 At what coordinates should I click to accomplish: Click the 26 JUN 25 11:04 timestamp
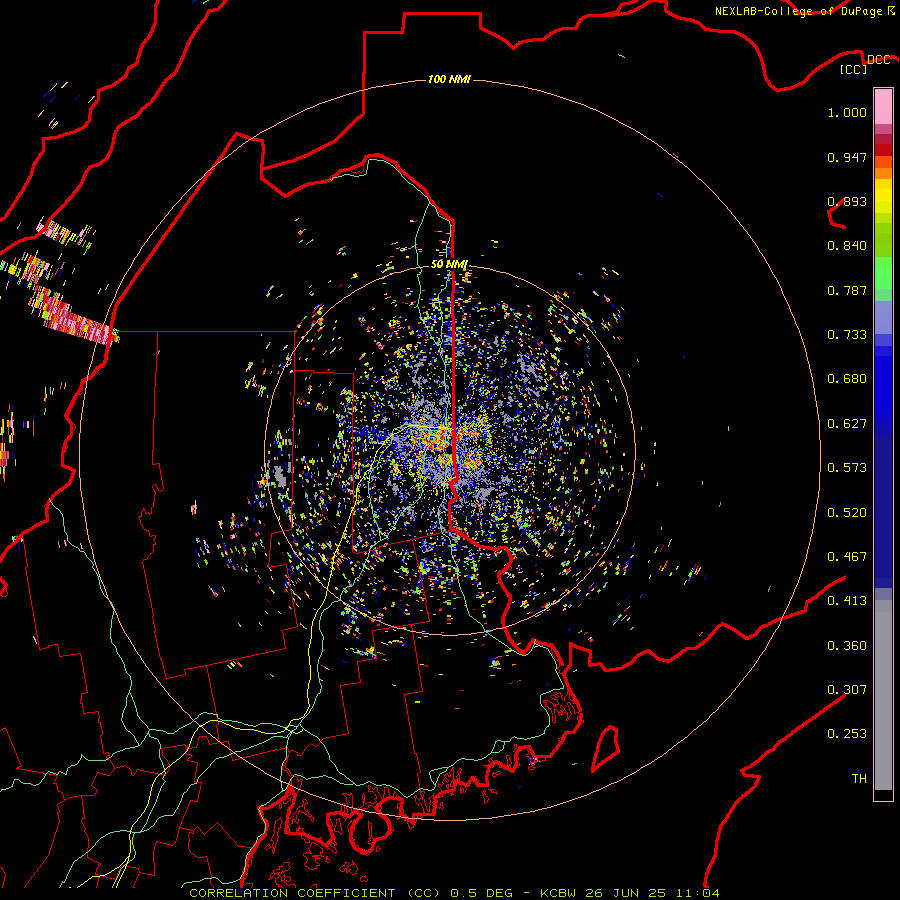(x=652, y=893)
